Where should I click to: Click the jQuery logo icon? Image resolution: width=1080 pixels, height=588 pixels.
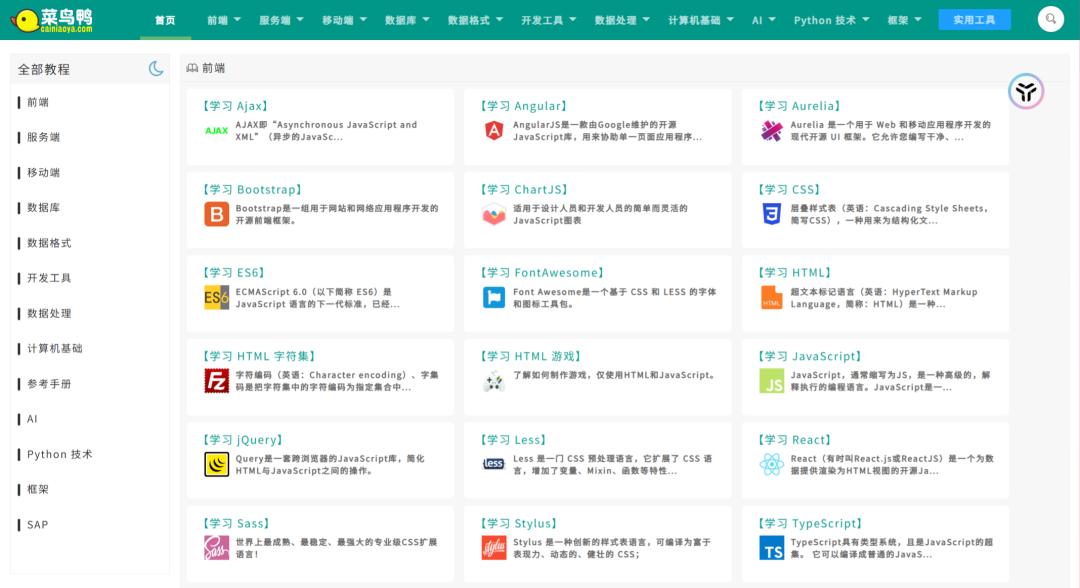[216, 465]
